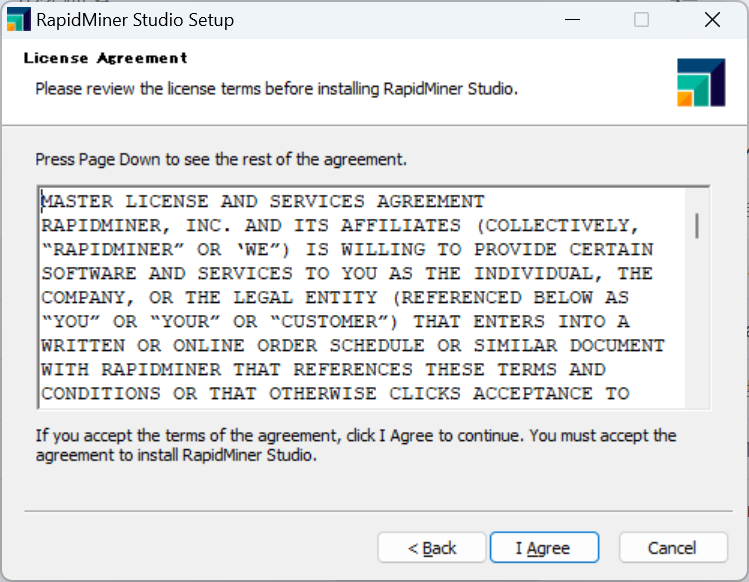Viewport: 749px width, 582px height.
Task: Click the disabled maximize window button
Action: click(x=641, y=20)
